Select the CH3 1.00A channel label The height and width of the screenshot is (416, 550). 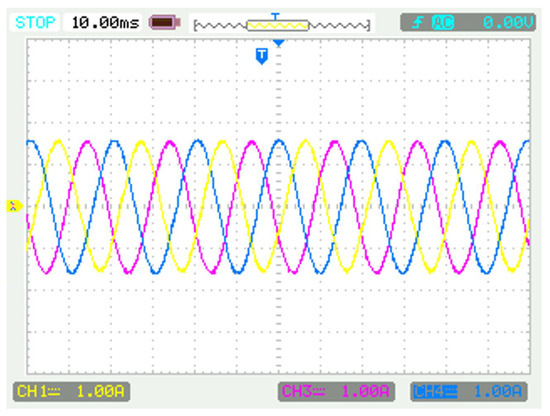tap(336, 391)
